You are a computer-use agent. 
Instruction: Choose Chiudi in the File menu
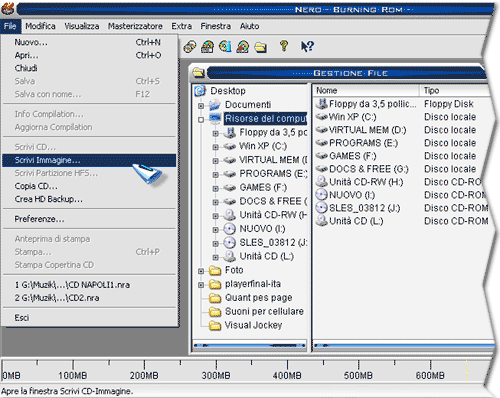click(x=89, y=68)
